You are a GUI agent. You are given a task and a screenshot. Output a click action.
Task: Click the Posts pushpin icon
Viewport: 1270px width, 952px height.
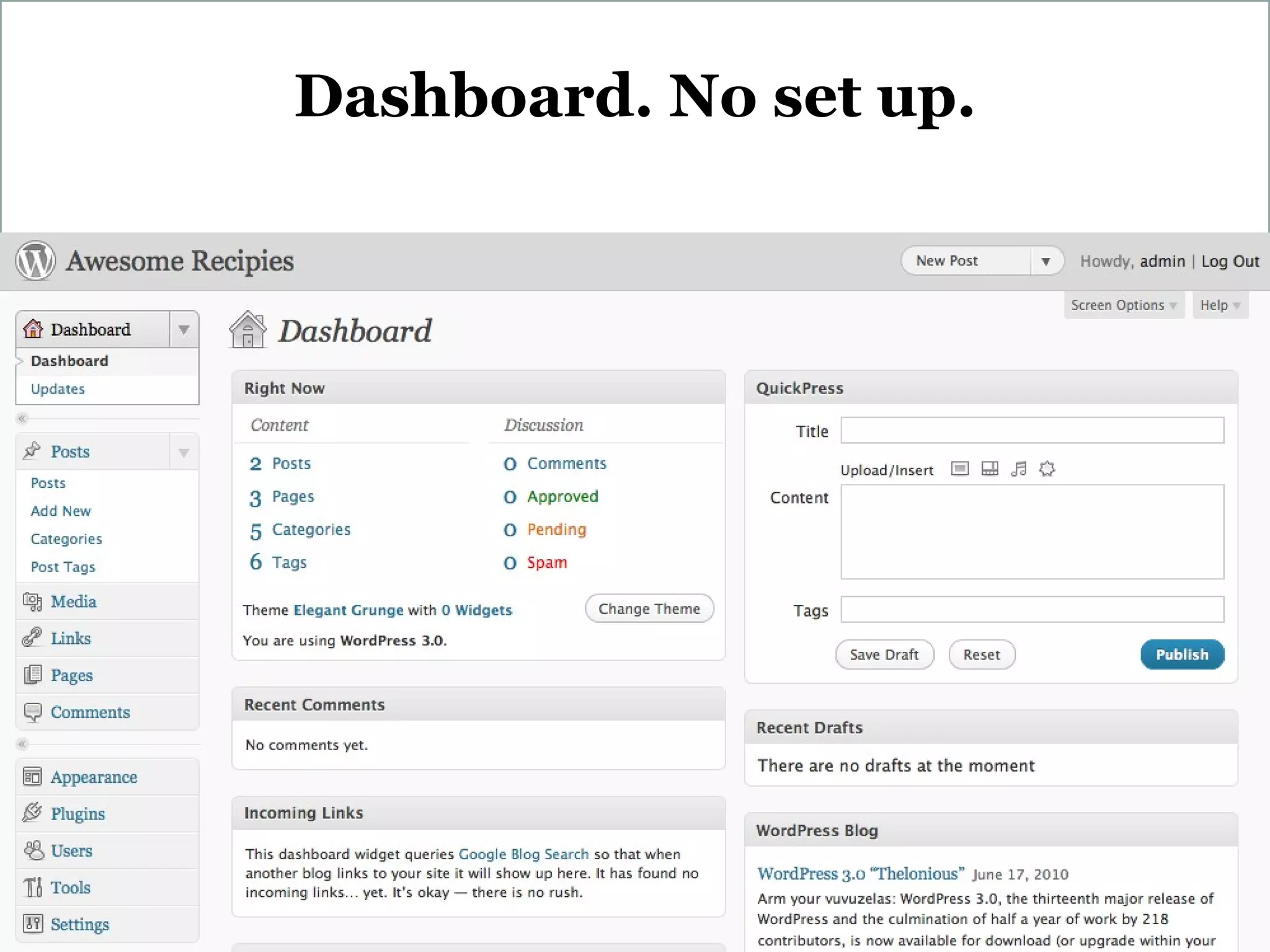[x=32, y=451]
